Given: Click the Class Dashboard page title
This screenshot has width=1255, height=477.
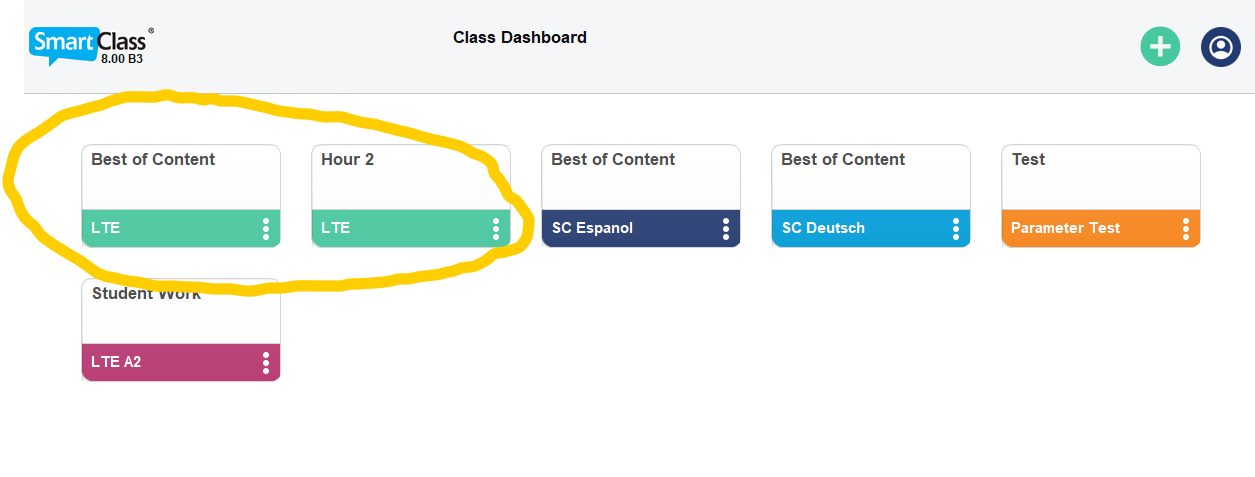Looking at the screenshot, I should 519,38.
